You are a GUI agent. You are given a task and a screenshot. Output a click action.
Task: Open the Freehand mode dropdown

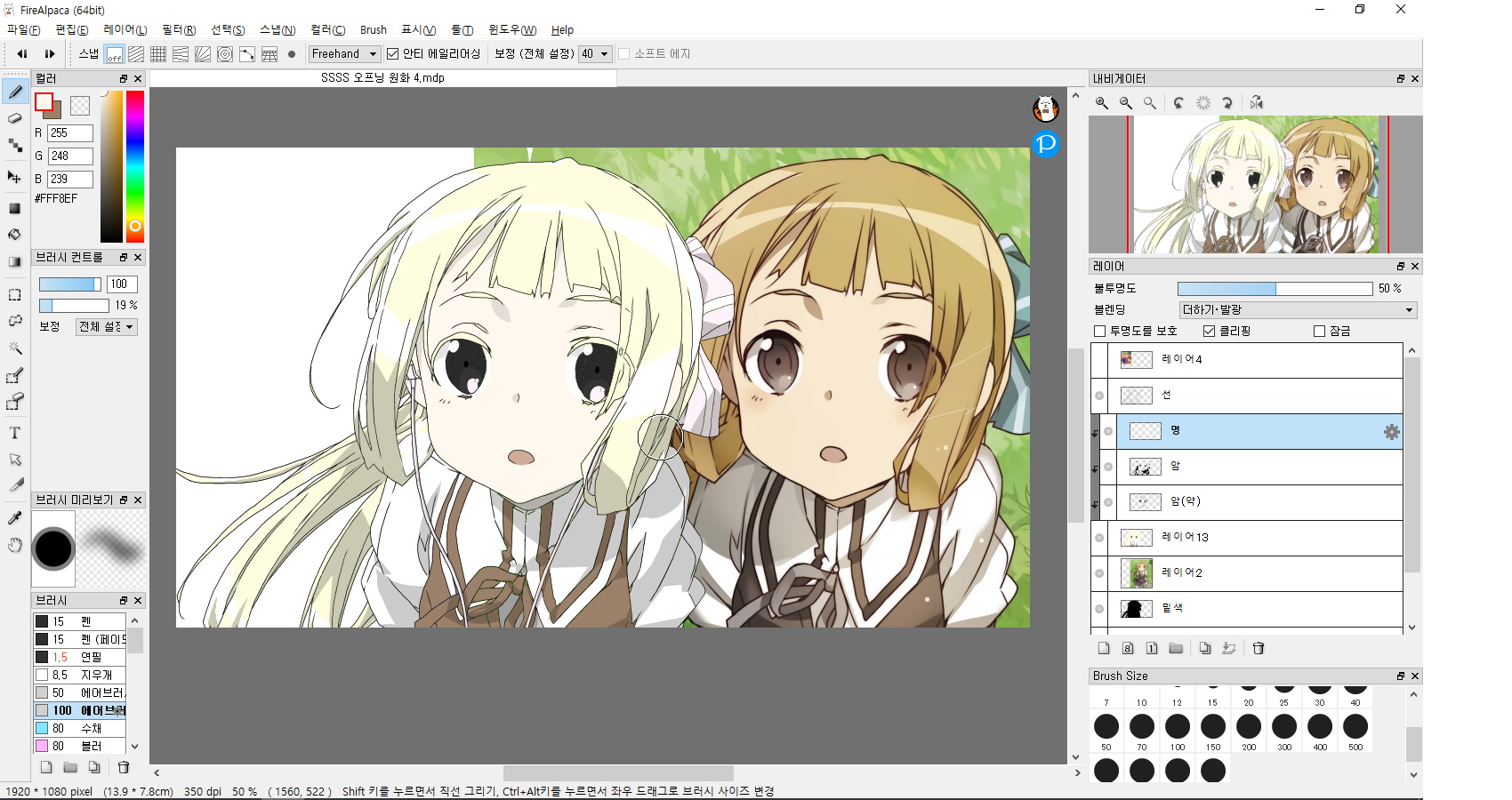tap(345, 54)
